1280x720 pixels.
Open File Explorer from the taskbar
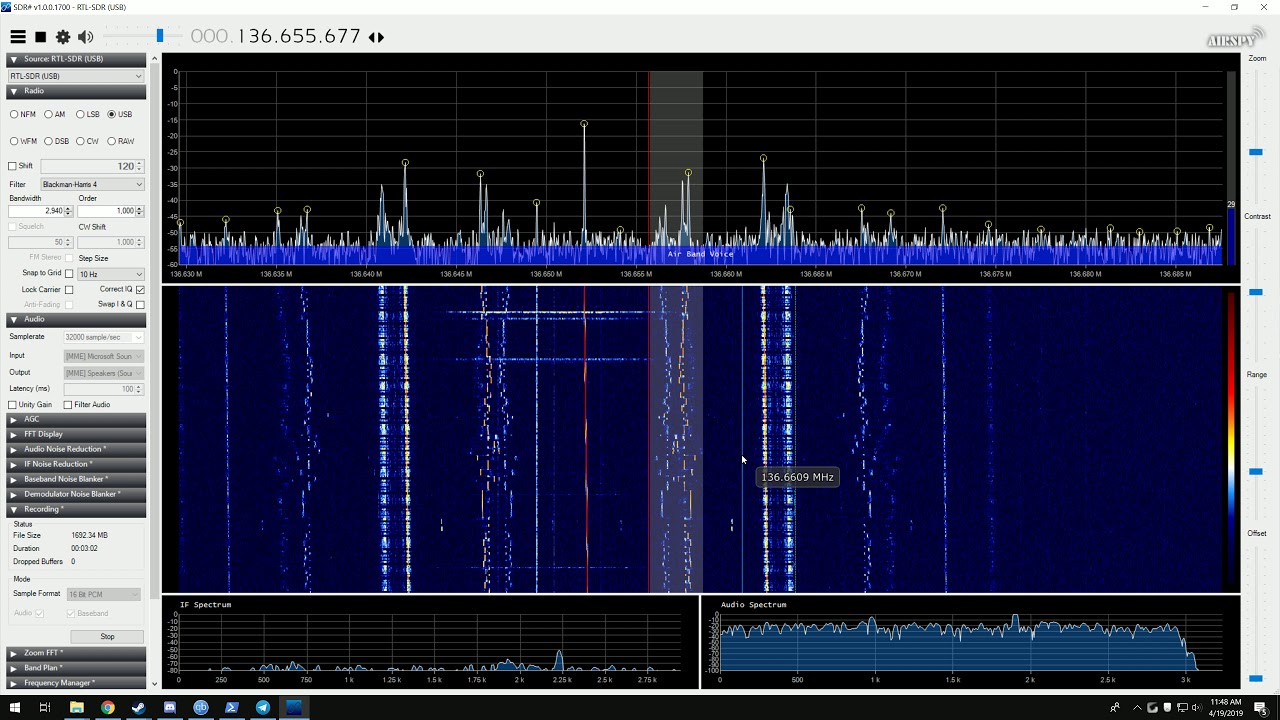[76, 707]
